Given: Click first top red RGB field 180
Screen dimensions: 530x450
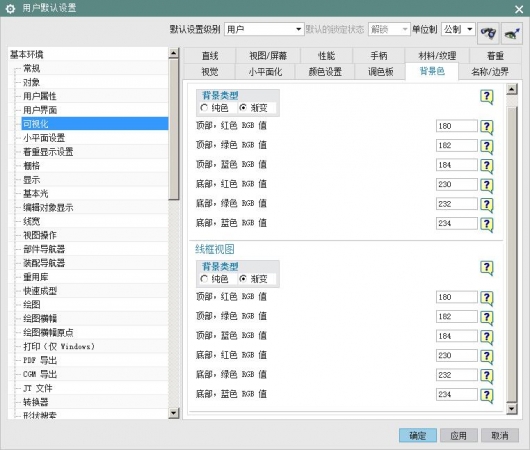Looking at the screenshot, I should coord(456,126).
